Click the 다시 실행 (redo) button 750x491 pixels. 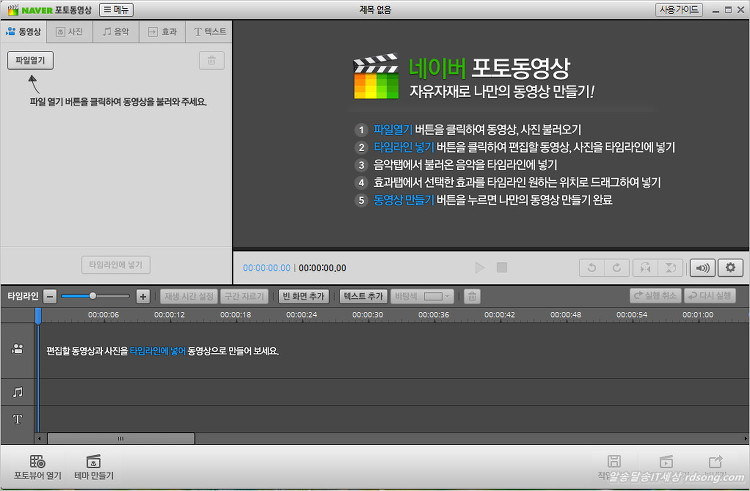(710, 296)
